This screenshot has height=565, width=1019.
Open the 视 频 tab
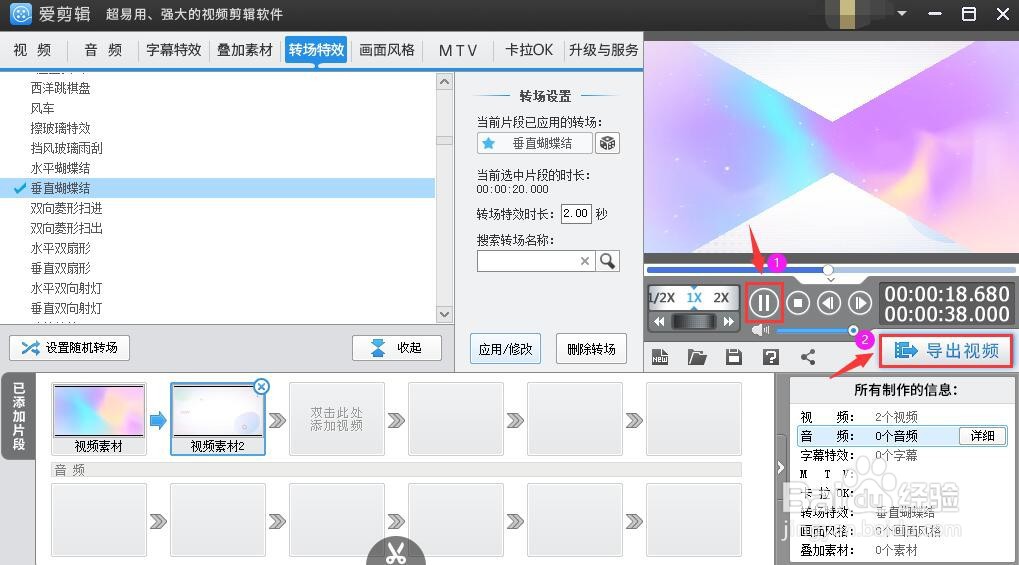coord(32,50)
